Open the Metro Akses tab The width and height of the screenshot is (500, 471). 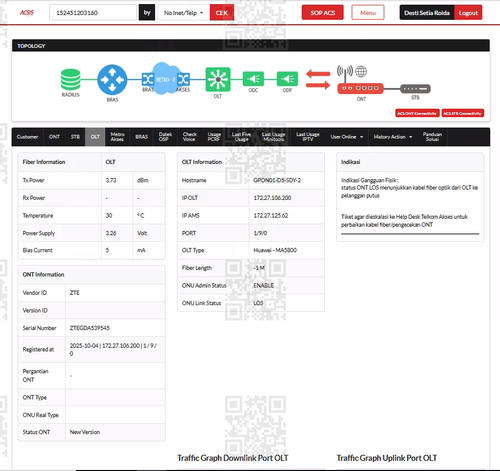click(x=117, y=137)
